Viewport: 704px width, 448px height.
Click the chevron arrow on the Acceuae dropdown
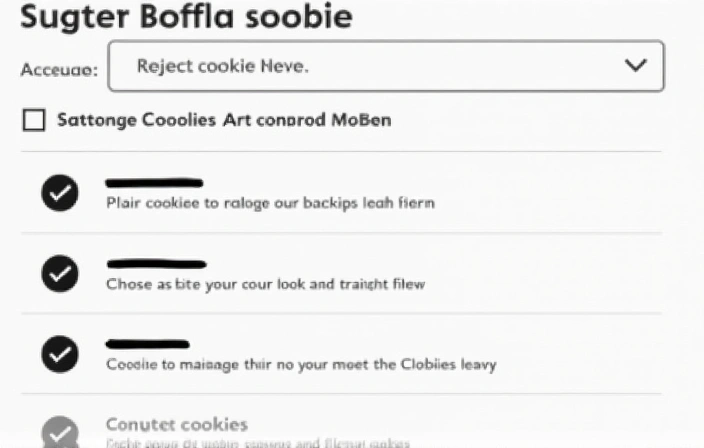coord(635,66)
